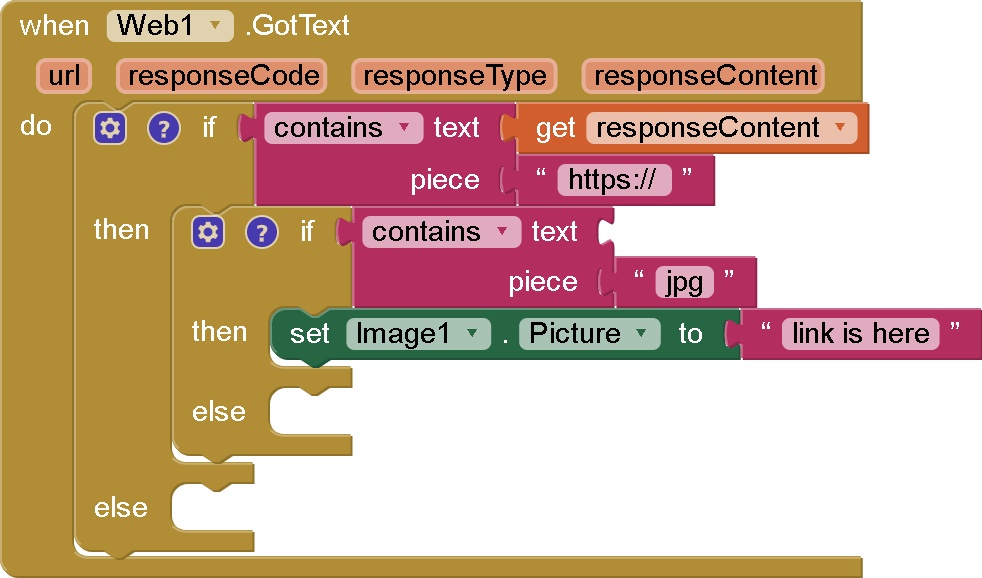This screenshot has height=578, width=982.
Task: Edit the "https://" text string
Action: [614, 180]
